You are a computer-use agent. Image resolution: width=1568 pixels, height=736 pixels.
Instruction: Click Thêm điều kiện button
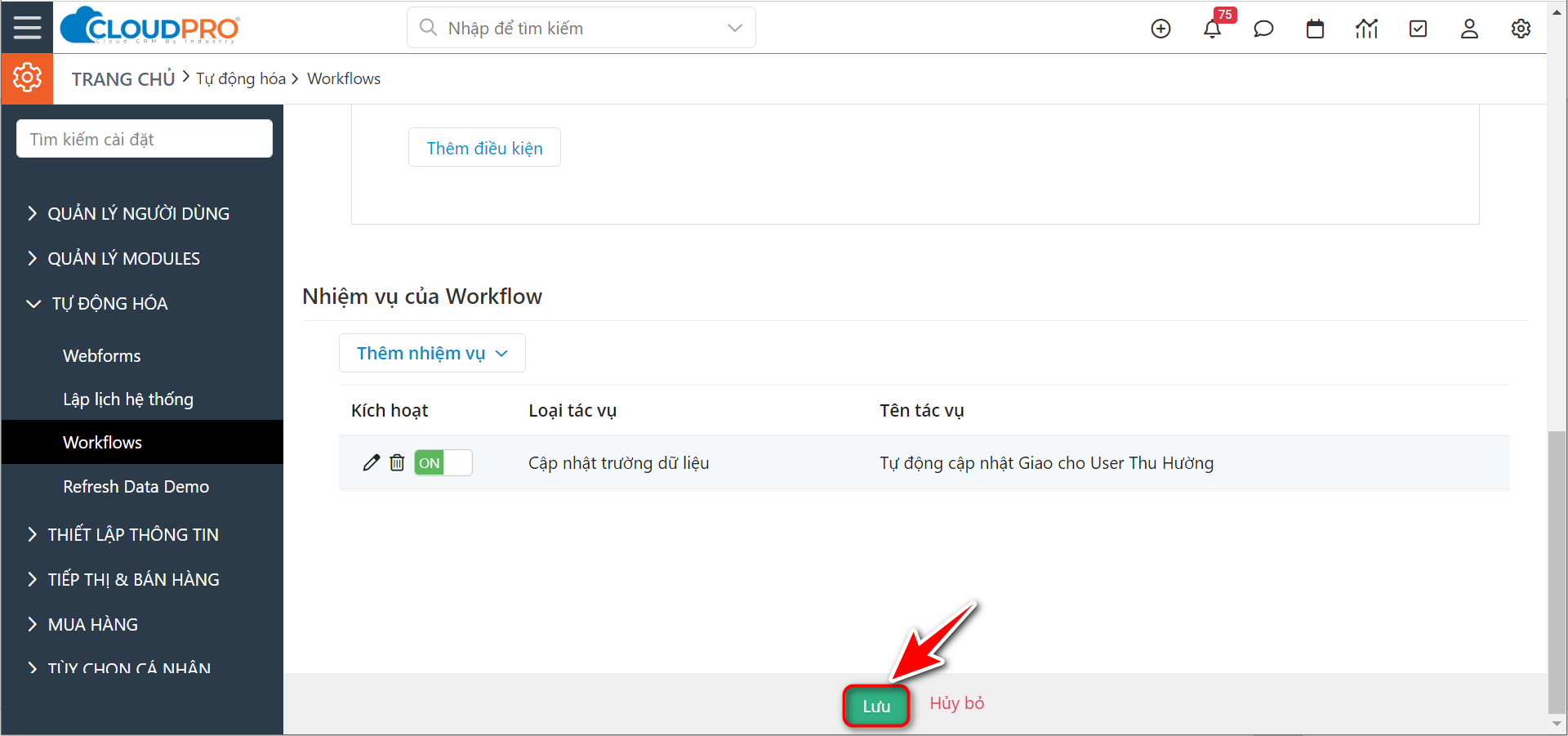coord(484,147)
